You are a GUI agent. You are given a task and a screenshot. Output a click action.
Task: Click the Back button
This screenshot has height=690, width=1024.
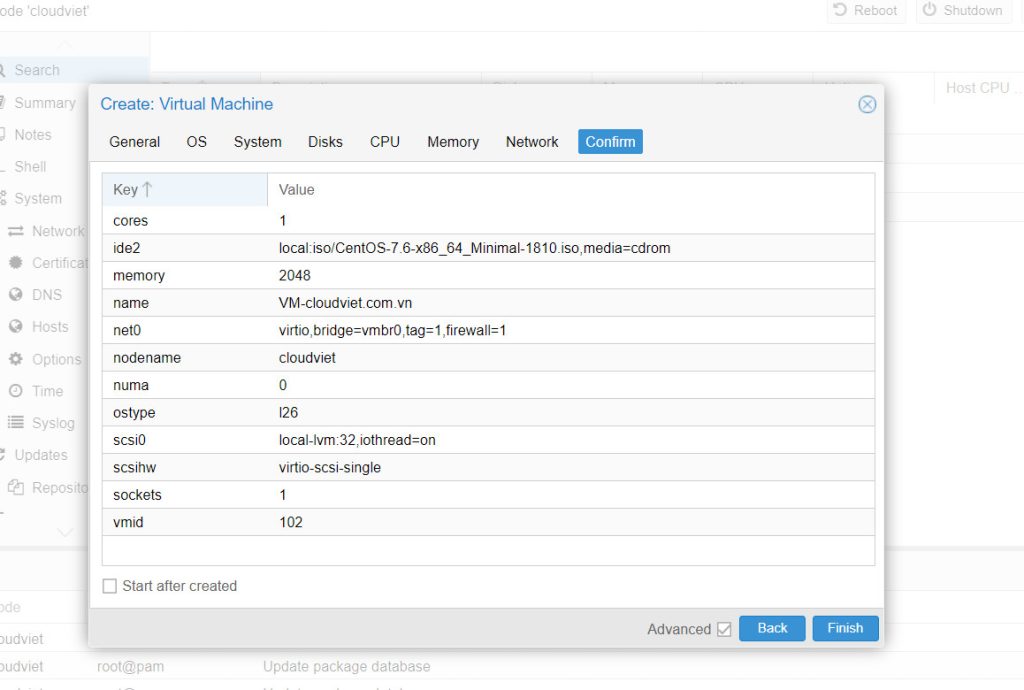pyautogui.click(x=772, y=628)
